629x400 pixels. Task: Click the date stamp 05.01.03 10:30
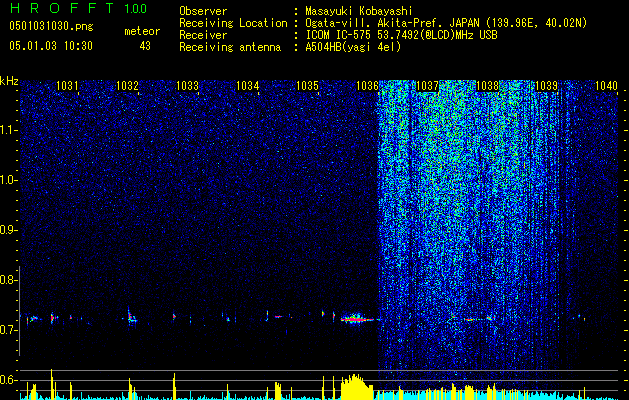click(x=51, y=46)
